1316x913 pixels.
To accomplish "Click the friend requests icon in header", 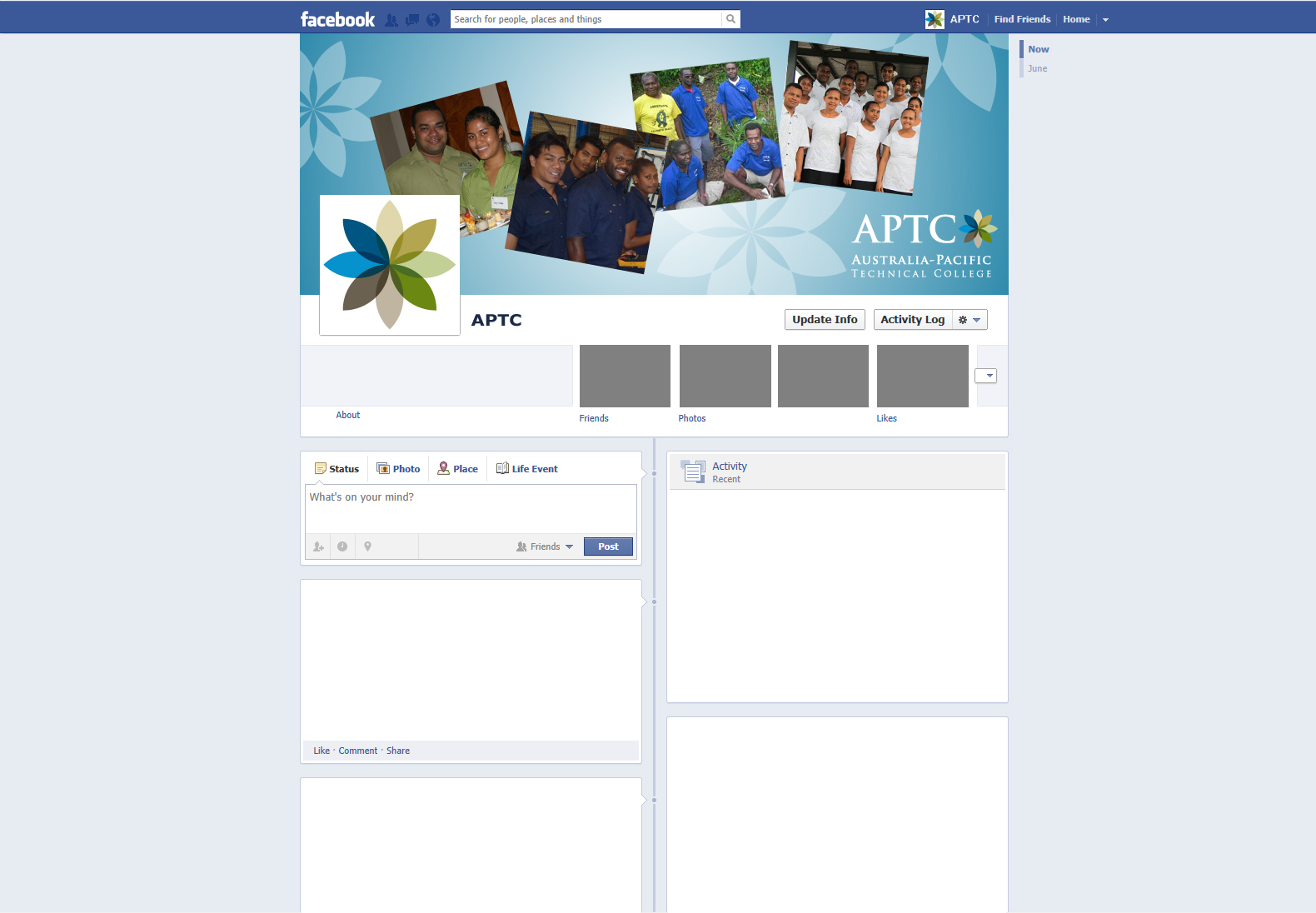I will tap(391, 20).
